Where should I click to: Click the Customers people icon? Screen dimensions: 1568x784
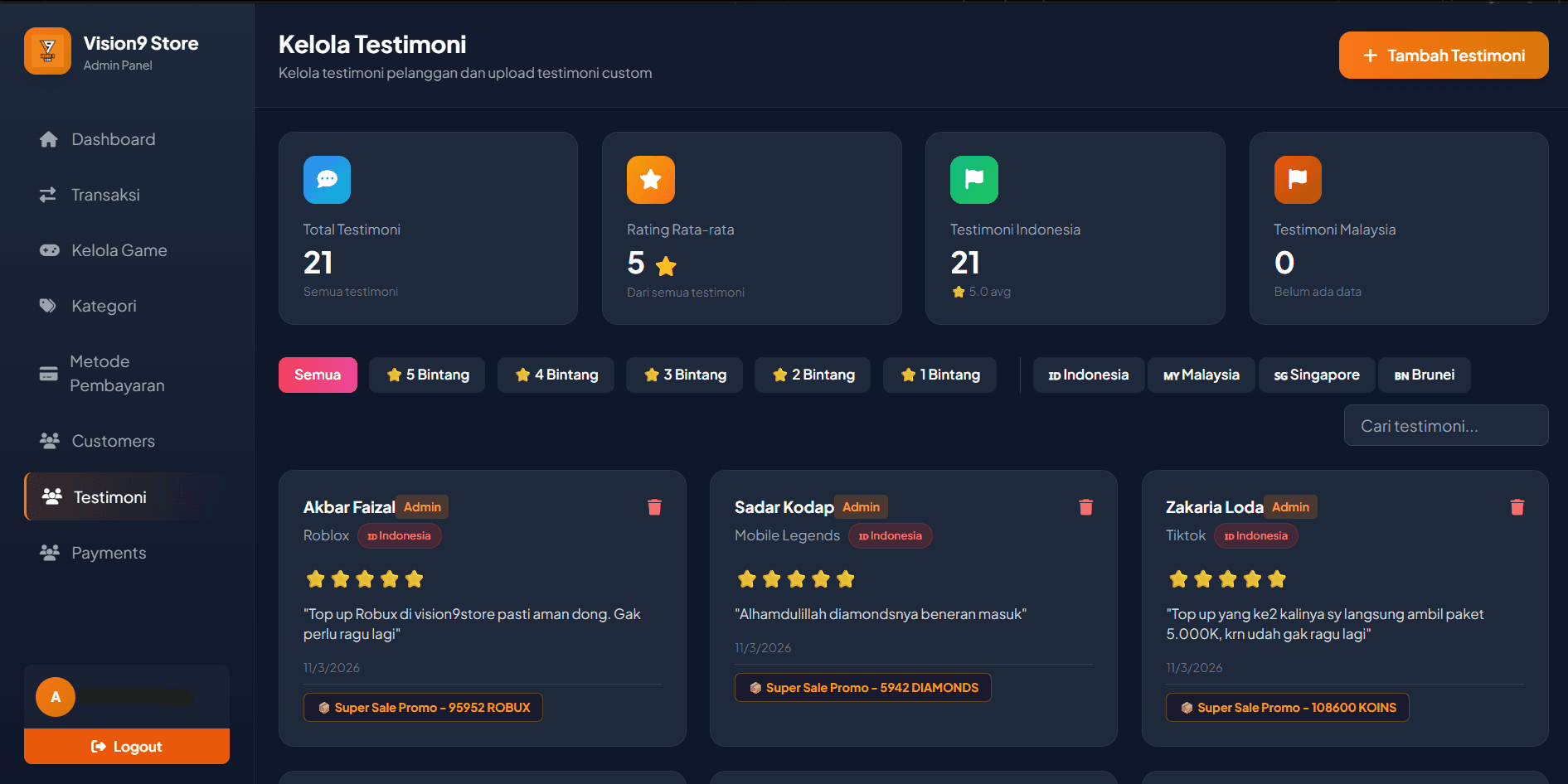click(50, 441)
